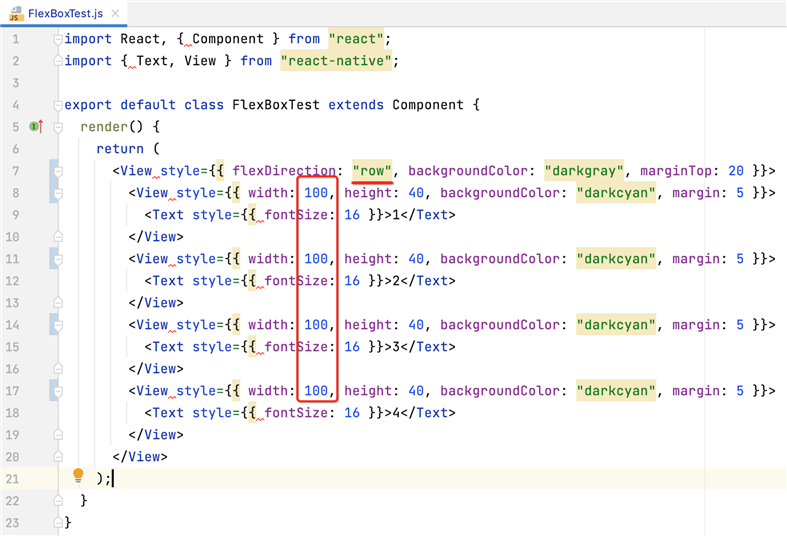Image resolution: width=787 pixels, height=536 pixels.
Task: Fold the View element at line 14
Action: (x=58, y=325)
